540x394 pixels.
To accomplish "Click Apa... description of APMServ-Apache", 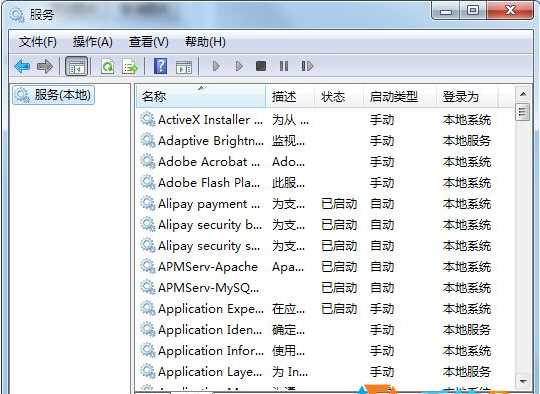I will coord(288,267).
